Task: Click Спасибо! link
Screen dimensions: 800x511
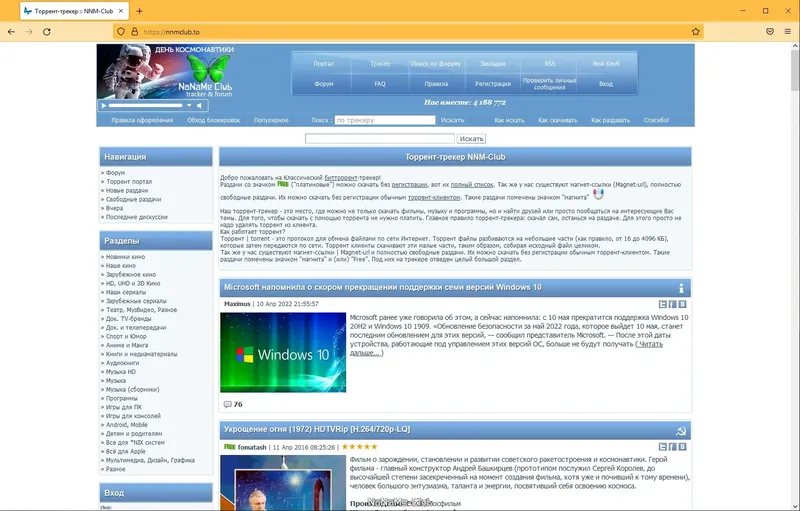Action: click(656, 120)
